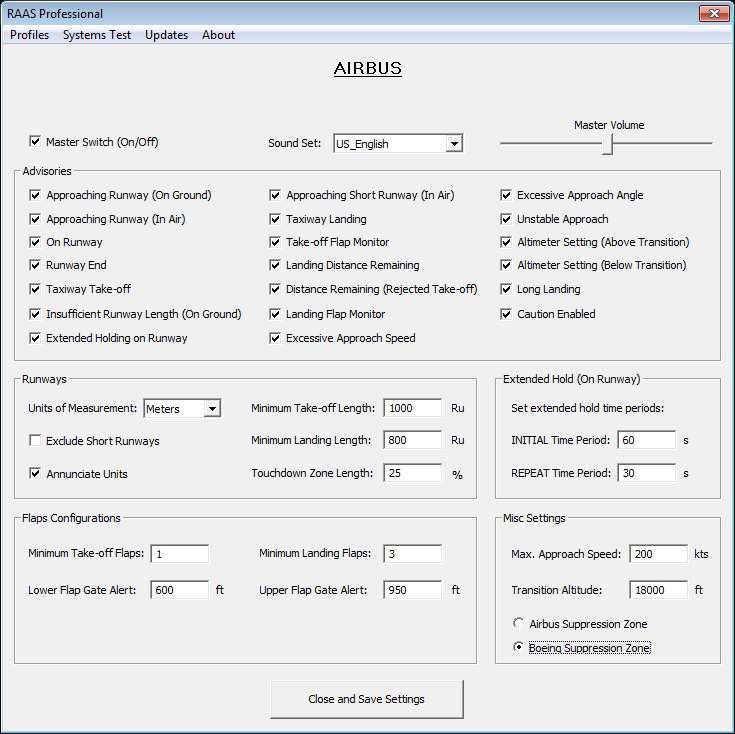735x734 pixels.
Task: Toggle the Caution Enabled checkbox
Action: [x=506, y=314]
